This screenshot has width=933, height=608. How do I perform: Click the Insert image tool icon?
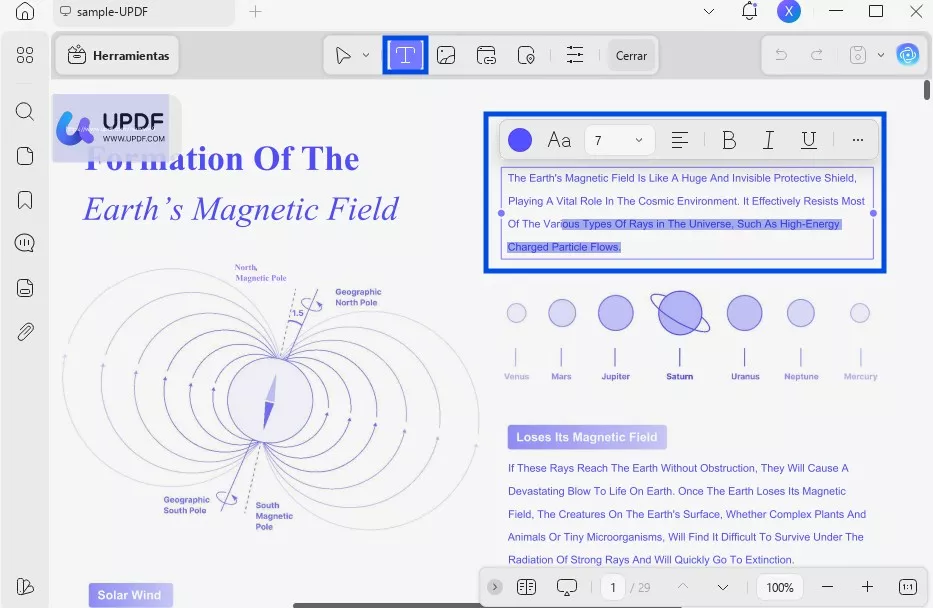(446, 55)
